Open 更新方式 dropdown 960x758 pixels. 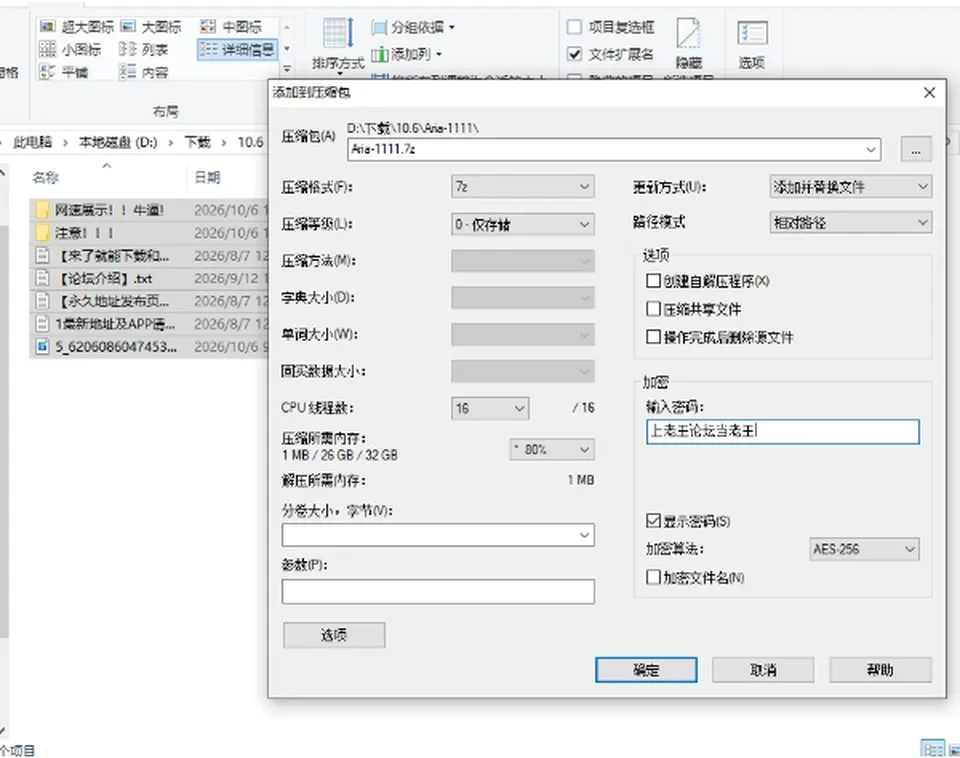pyautogui.click(x=850, y=187)
